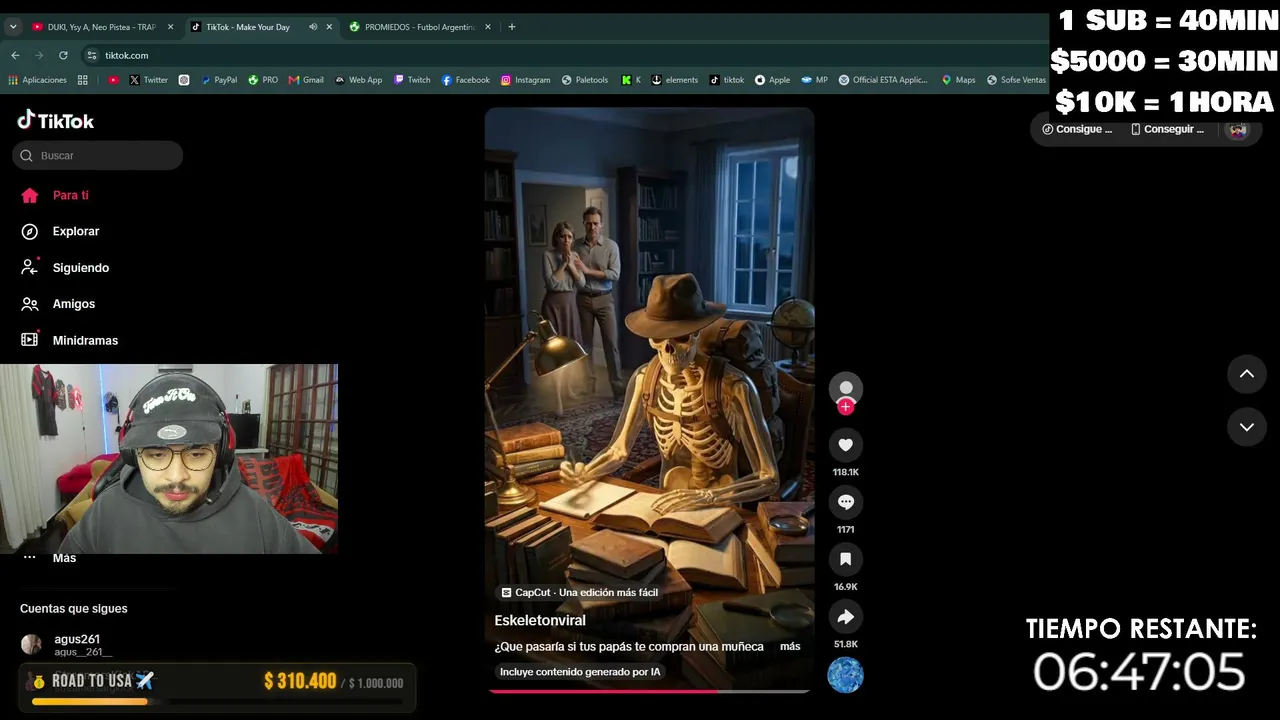Screen dimensions: 1280x720
Task: Open the Maps bookmark
Action: point(958,80)
